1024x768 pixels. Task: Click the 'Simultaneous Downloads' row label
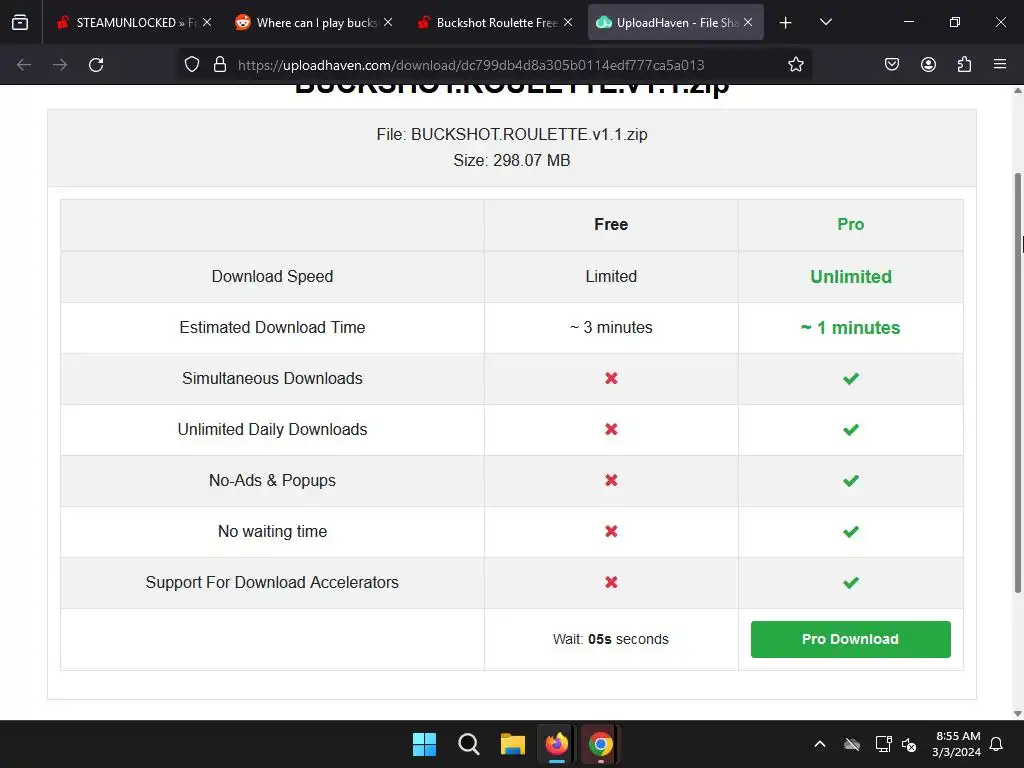[x=272, y=378]
